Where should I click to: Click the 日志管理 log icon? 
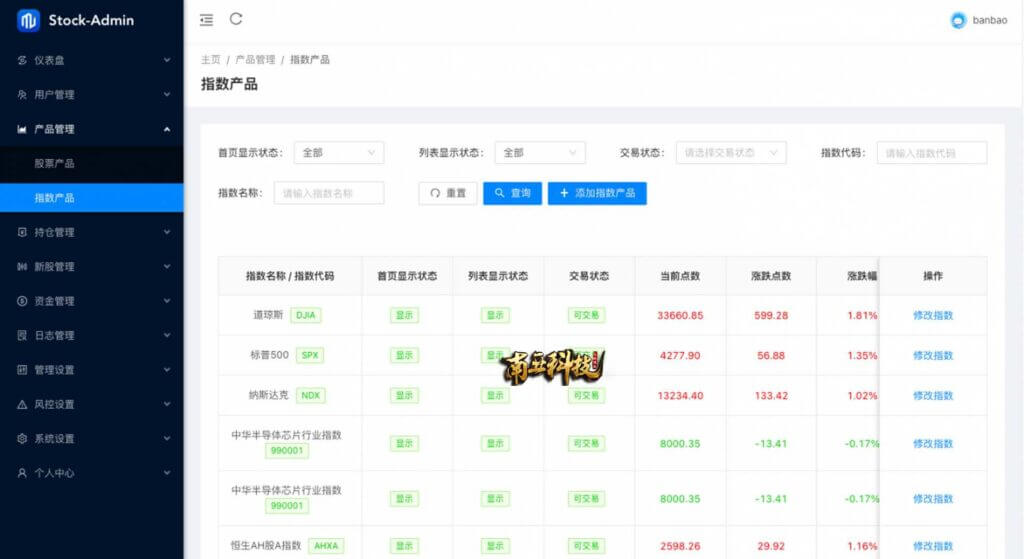(x=22, y=335)
